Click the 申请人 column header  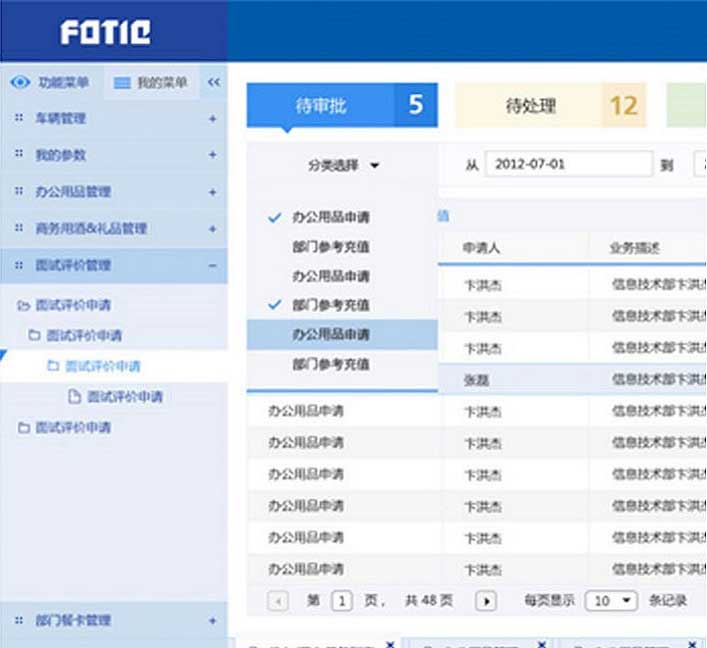482,248
